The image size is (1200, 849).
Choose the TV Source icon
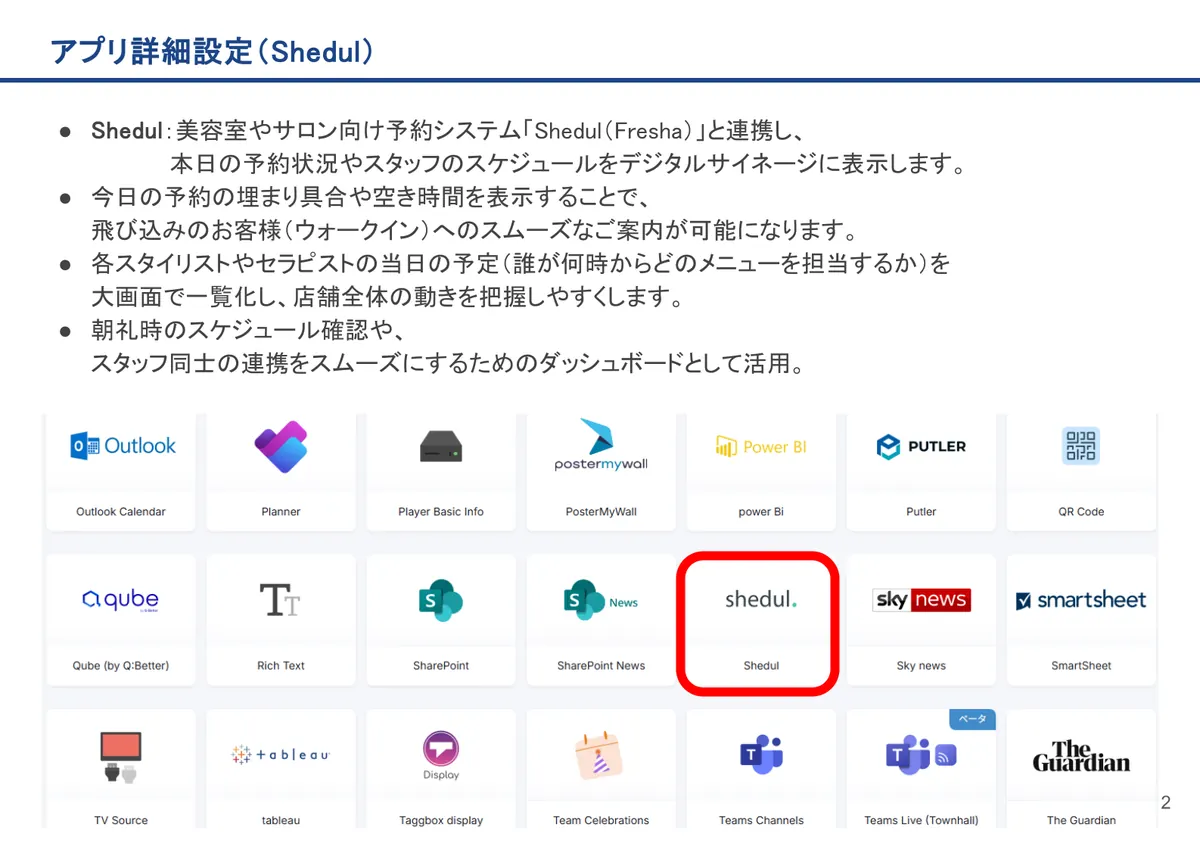point(121,757)
